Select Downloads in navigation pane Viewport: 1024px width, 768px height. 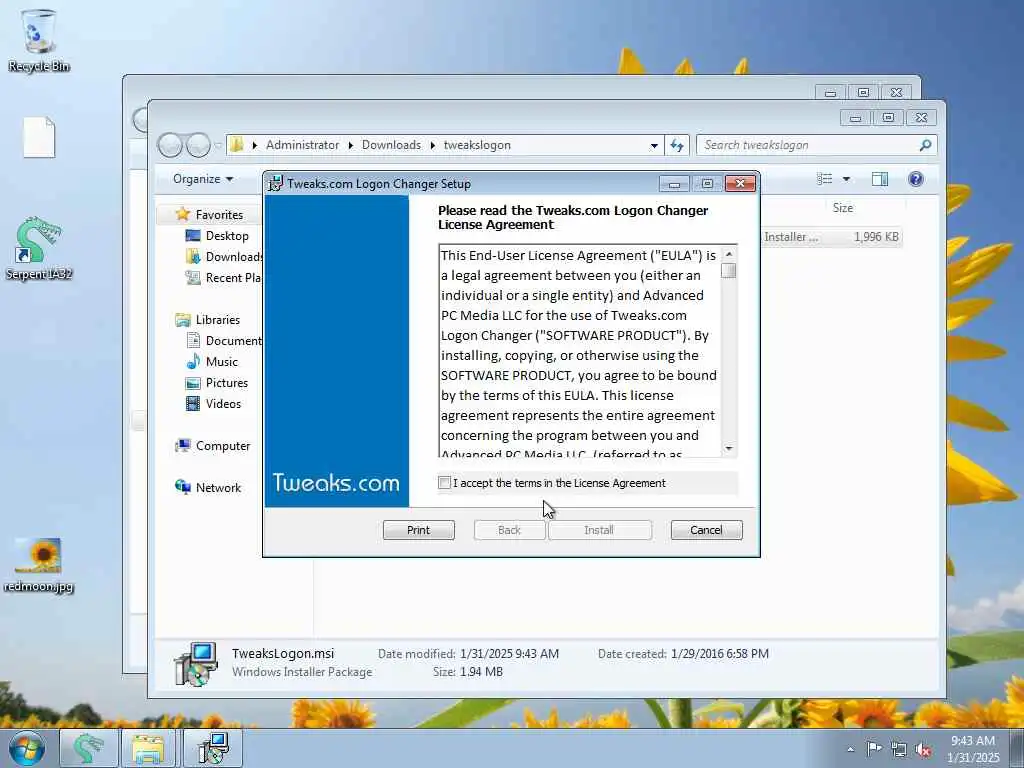223,256
